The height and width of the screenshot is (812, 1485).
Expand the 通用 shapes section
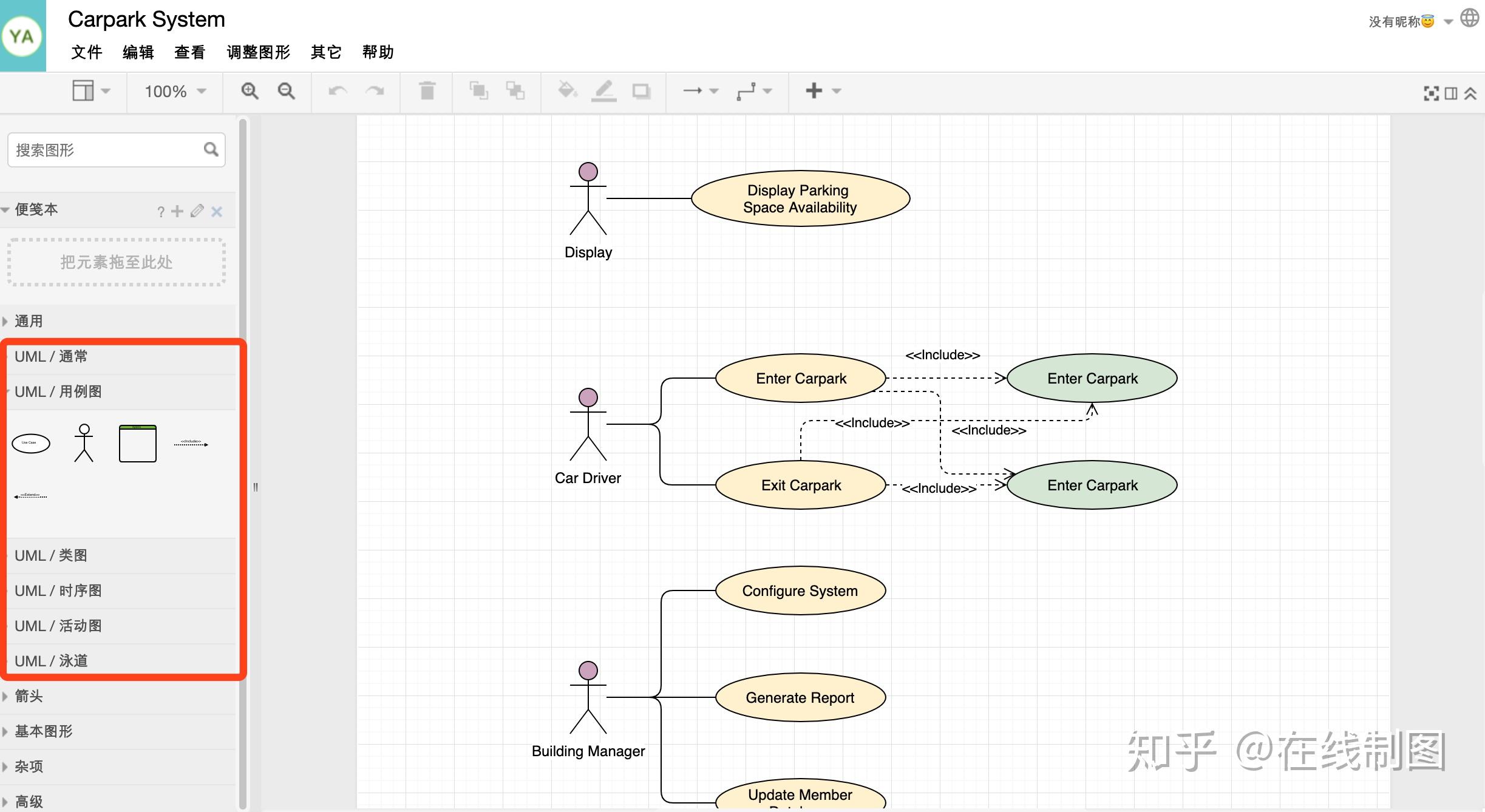point(118,321)
